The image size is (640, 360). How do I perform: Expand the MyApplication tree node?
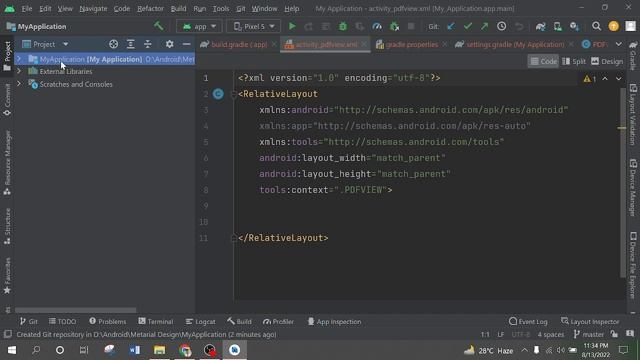pos(19,59)
